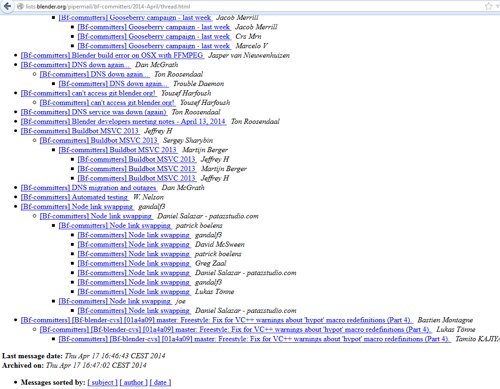Screen dimensions: 500x389
Task: Bookmark page with the star icon
Action: click(x=488, y=6)
